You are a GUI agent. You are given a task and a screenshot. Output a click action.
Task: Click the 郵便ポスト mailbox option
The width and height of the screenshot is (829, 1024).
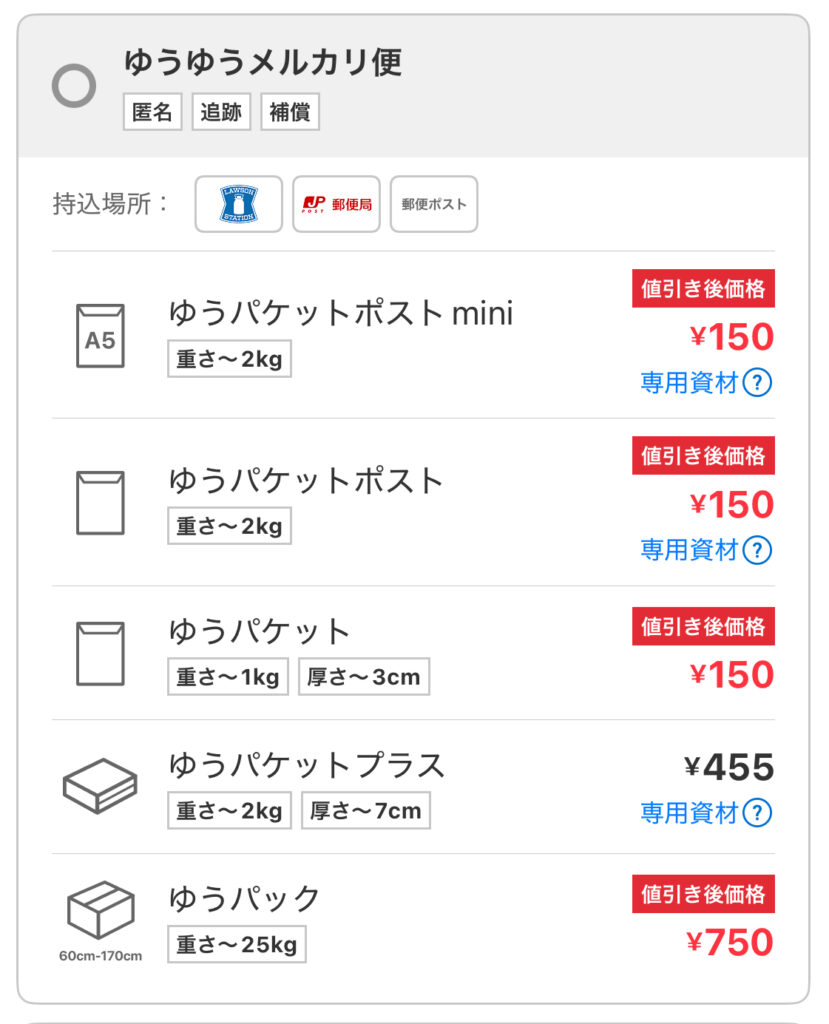pos(434,204)
